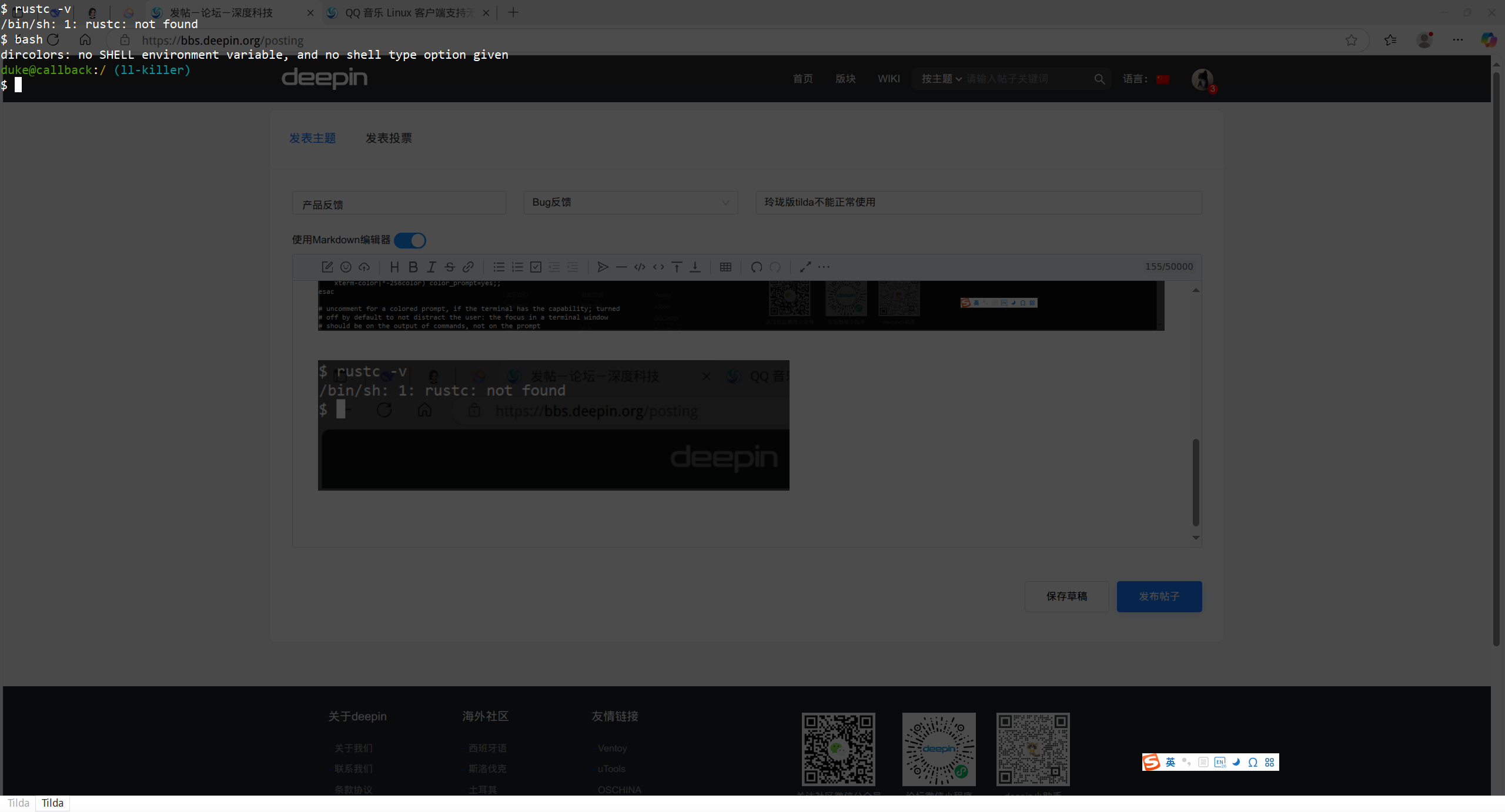Apply heading format with the H icon
This screenshot has width=1505, height=812.
point(394,267)
